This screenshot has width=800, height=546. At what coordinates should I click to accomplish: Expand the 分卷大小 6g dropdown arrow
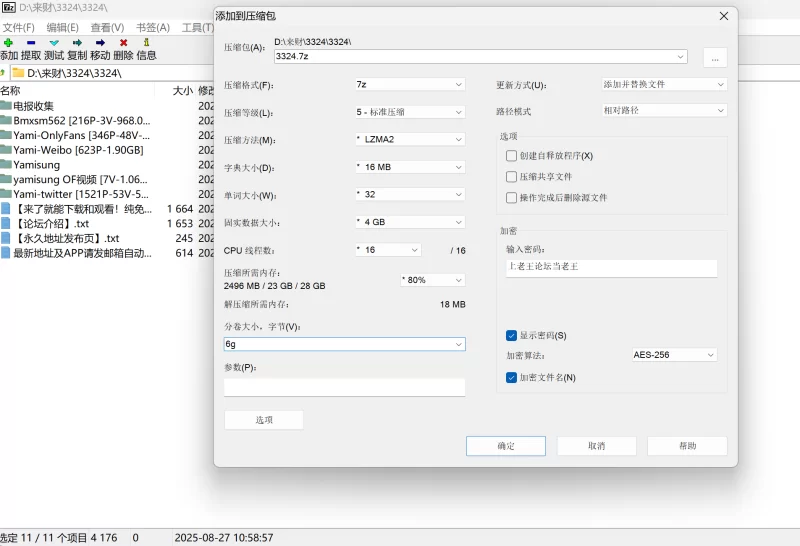(459, 344)
